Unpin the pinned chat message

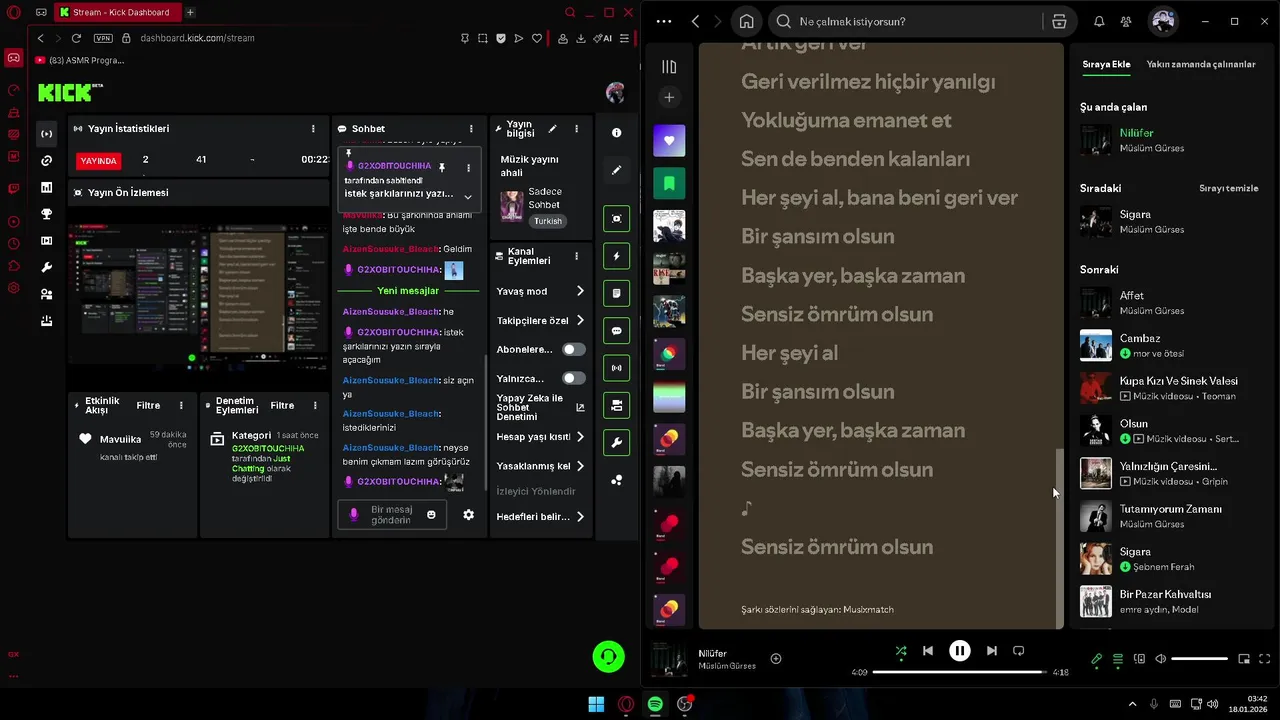(442, 167)
